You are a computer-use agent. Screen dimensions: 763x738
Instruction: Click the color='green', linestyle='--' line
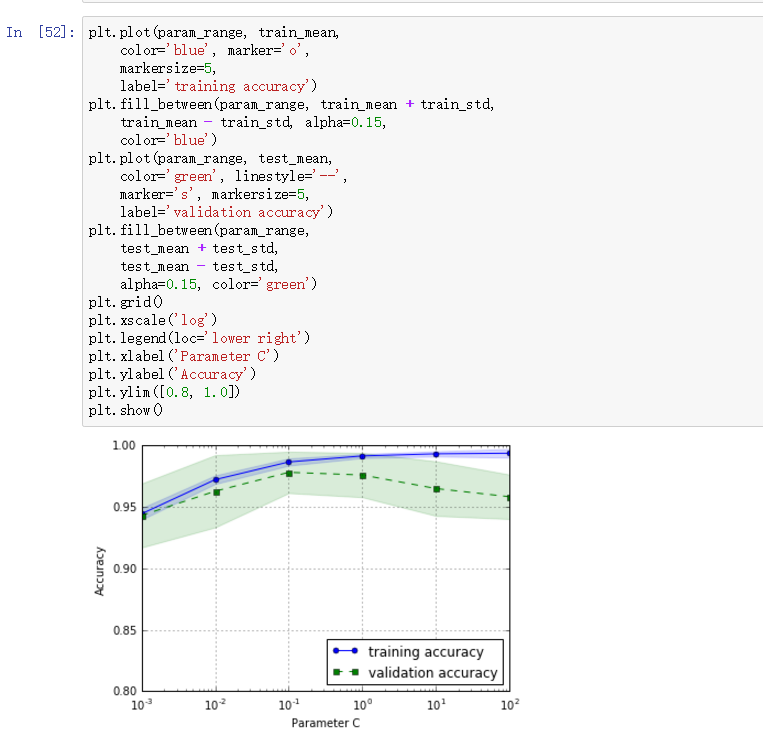coord(234,177)
